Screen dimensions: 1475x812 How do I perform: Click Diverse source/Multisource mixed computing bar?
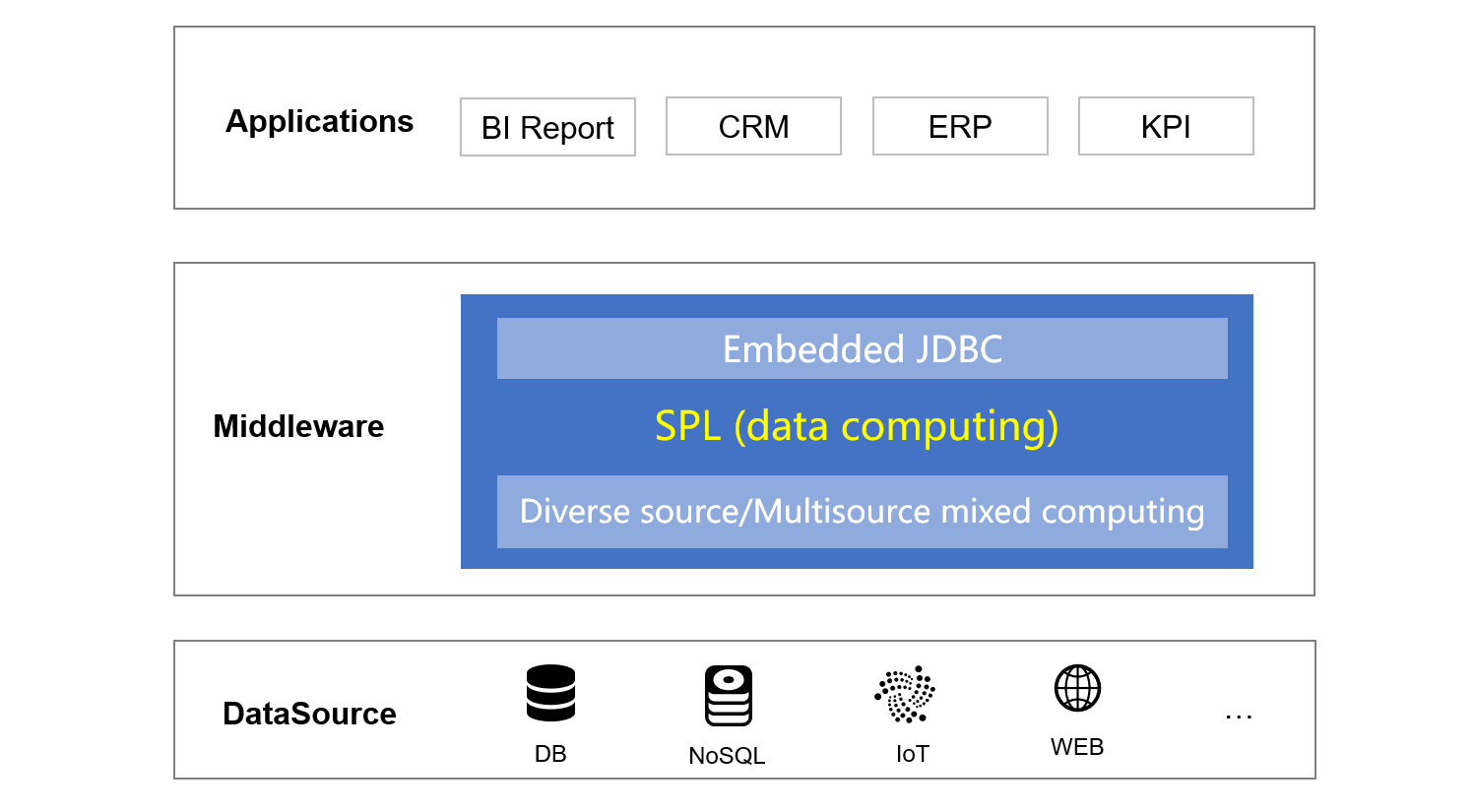point(862,512)
